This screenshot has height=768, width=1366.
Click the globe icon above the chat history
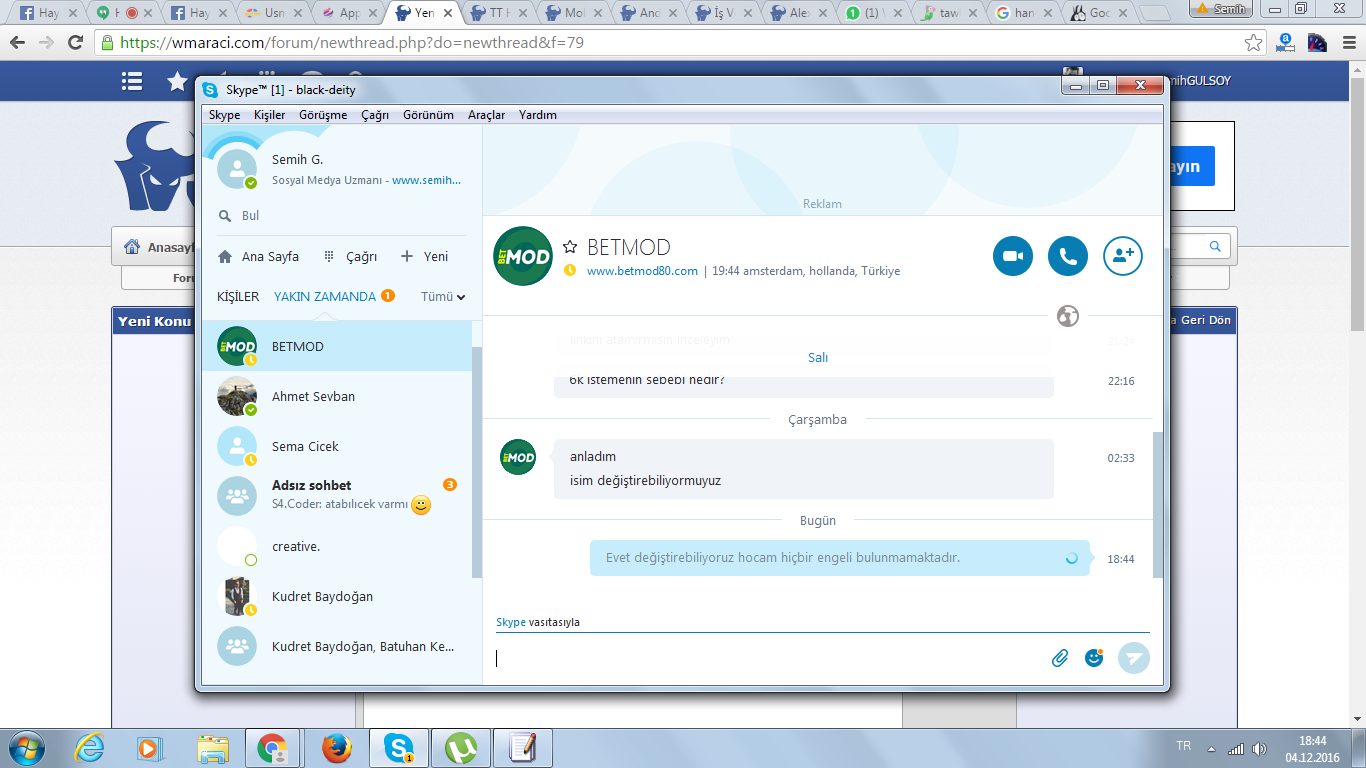pos(1068,317)
